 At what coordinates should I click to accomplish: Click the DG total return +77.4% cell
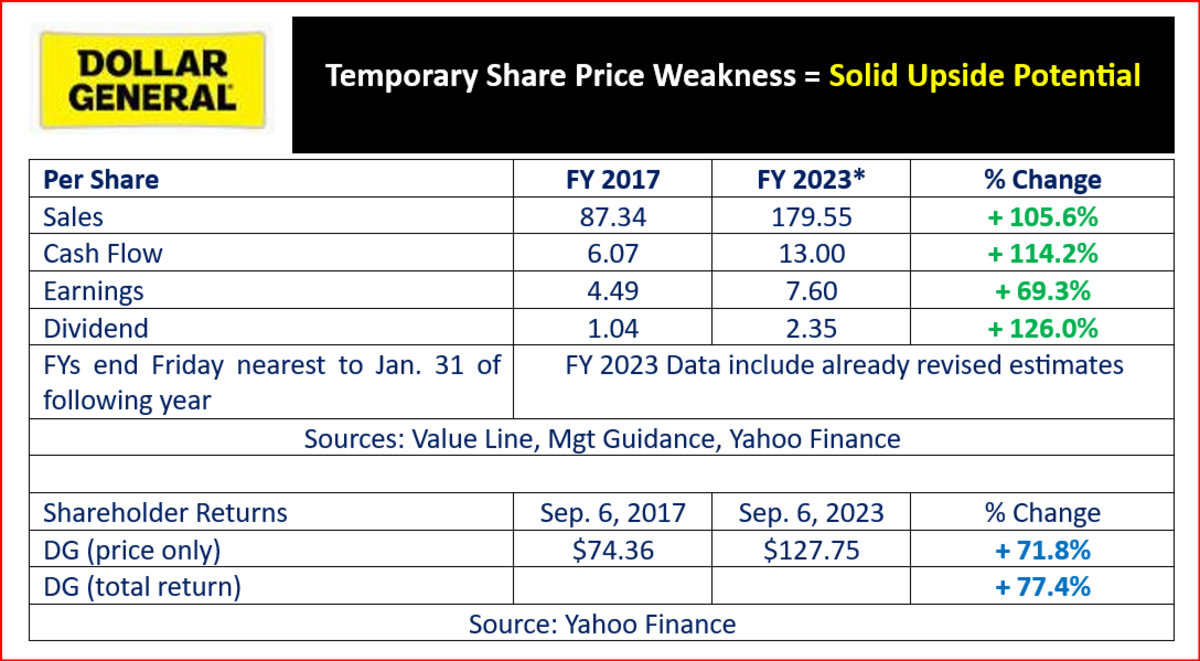click(1043, 587)
